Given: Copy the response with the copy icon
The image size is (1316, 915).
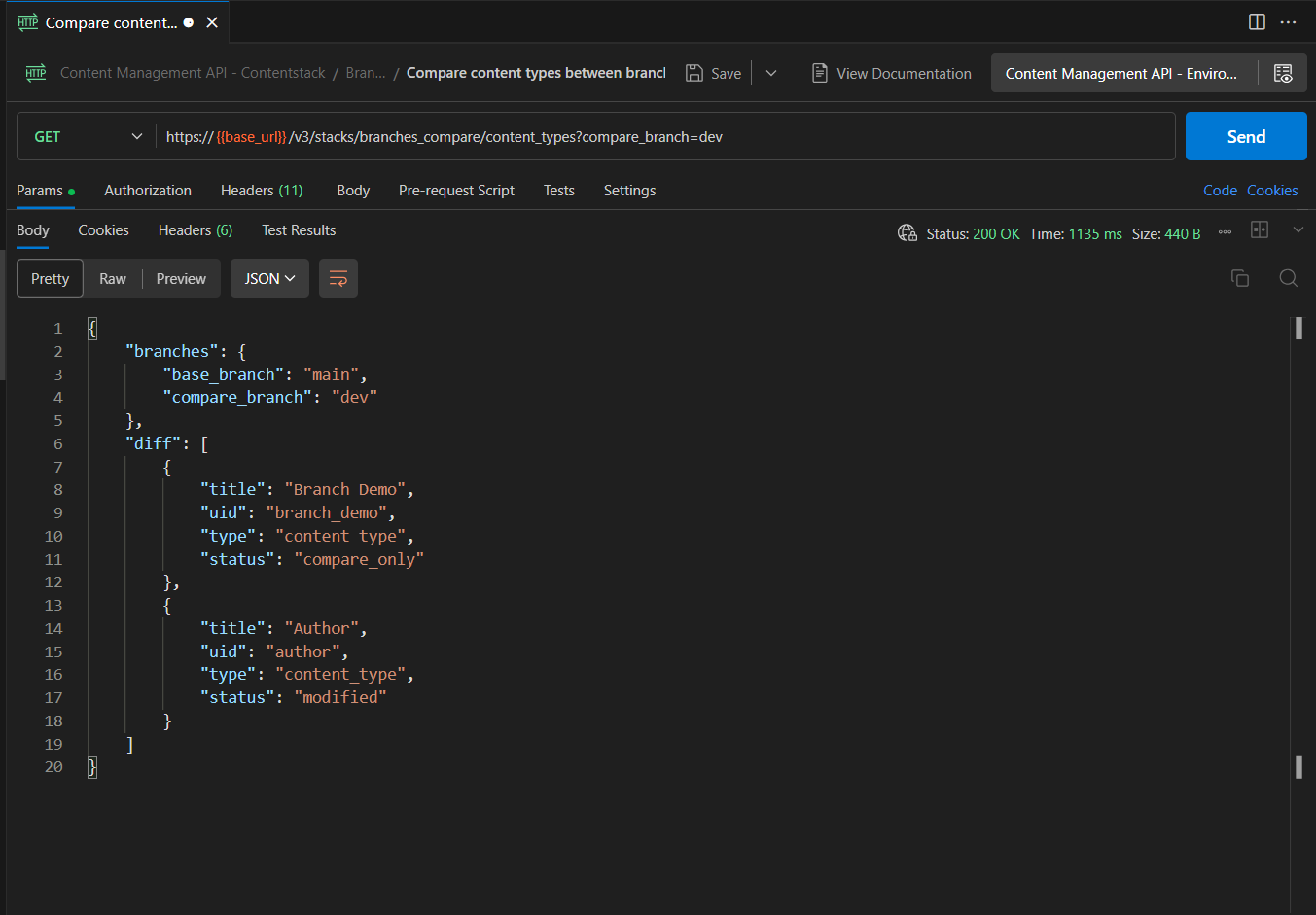Looking at the screenshot, I should pyautogui.click(x=1240, y=278).
